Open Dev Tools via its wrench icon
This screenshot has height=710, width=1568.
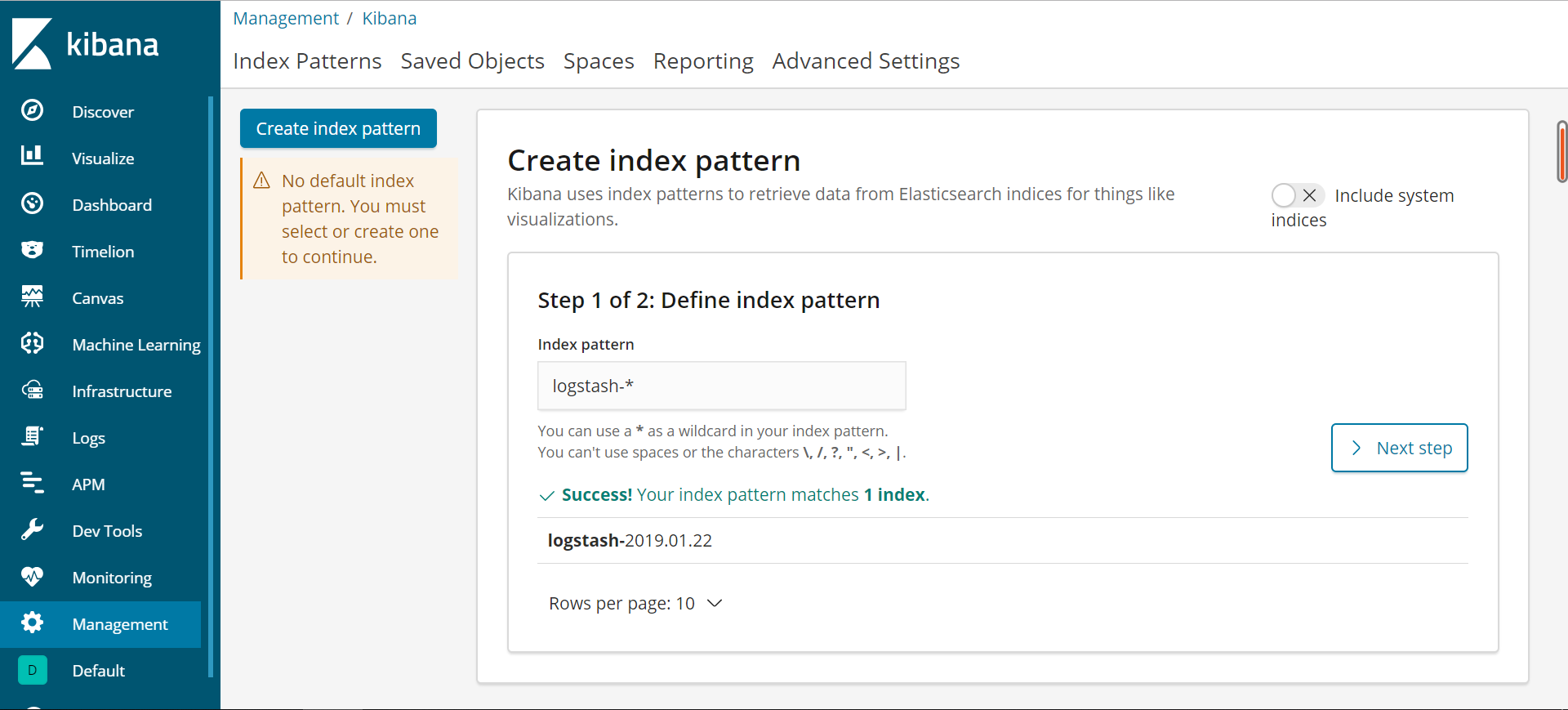pyautogui.click(x=32, y=529)
